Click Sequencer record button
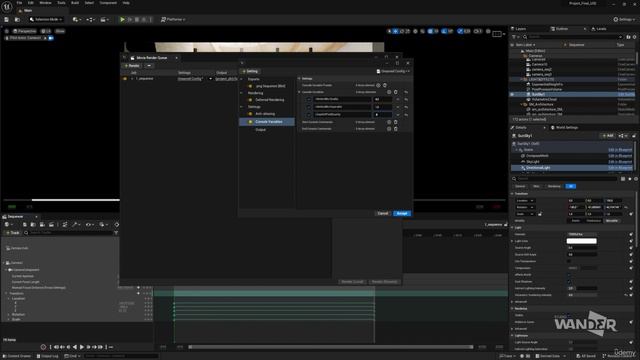The height and width of the screenshot is (360, 640). coord(43,347)
